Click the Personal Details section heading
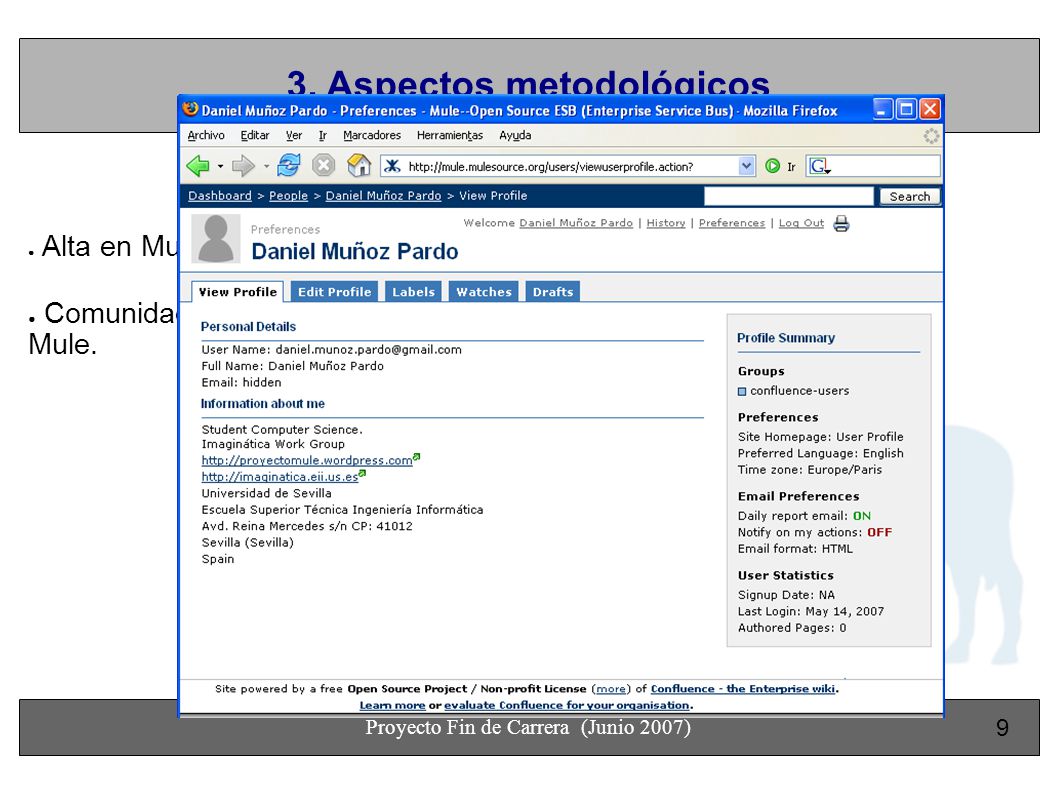 [248, 327]
